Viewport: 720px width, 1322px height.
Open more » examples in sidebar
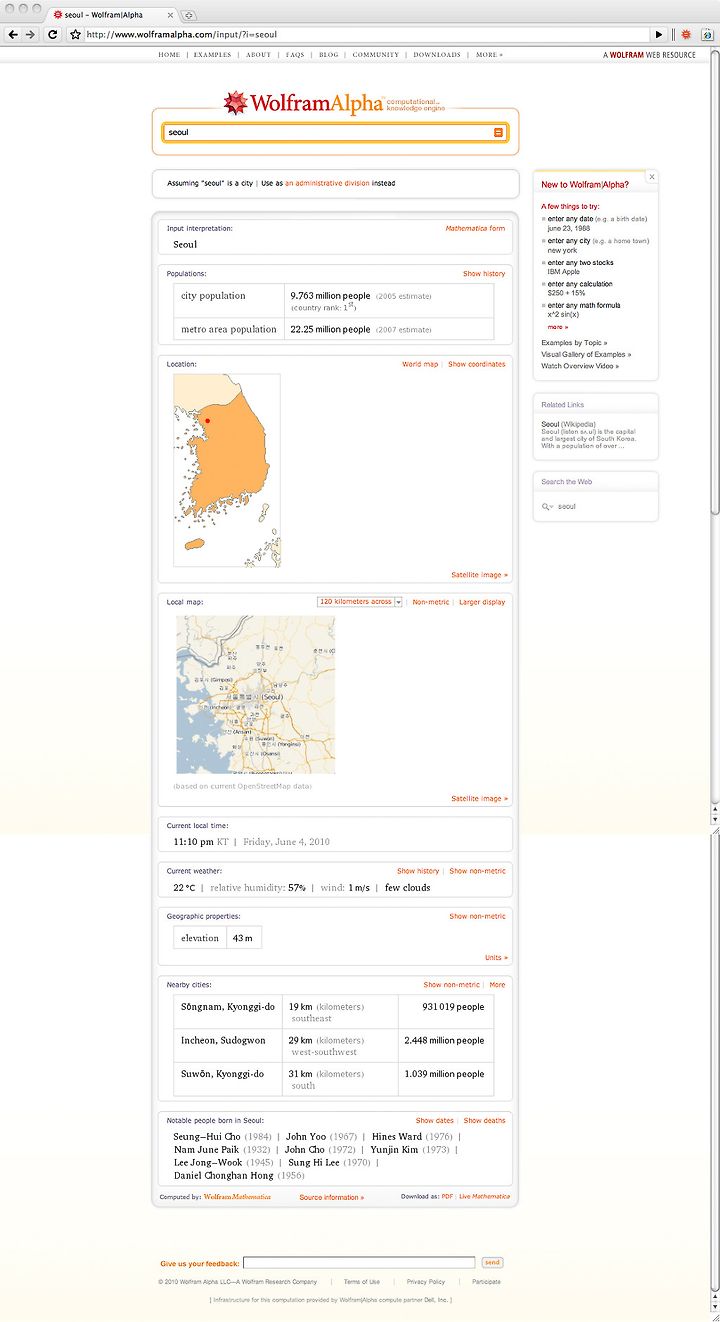point(557,327)
